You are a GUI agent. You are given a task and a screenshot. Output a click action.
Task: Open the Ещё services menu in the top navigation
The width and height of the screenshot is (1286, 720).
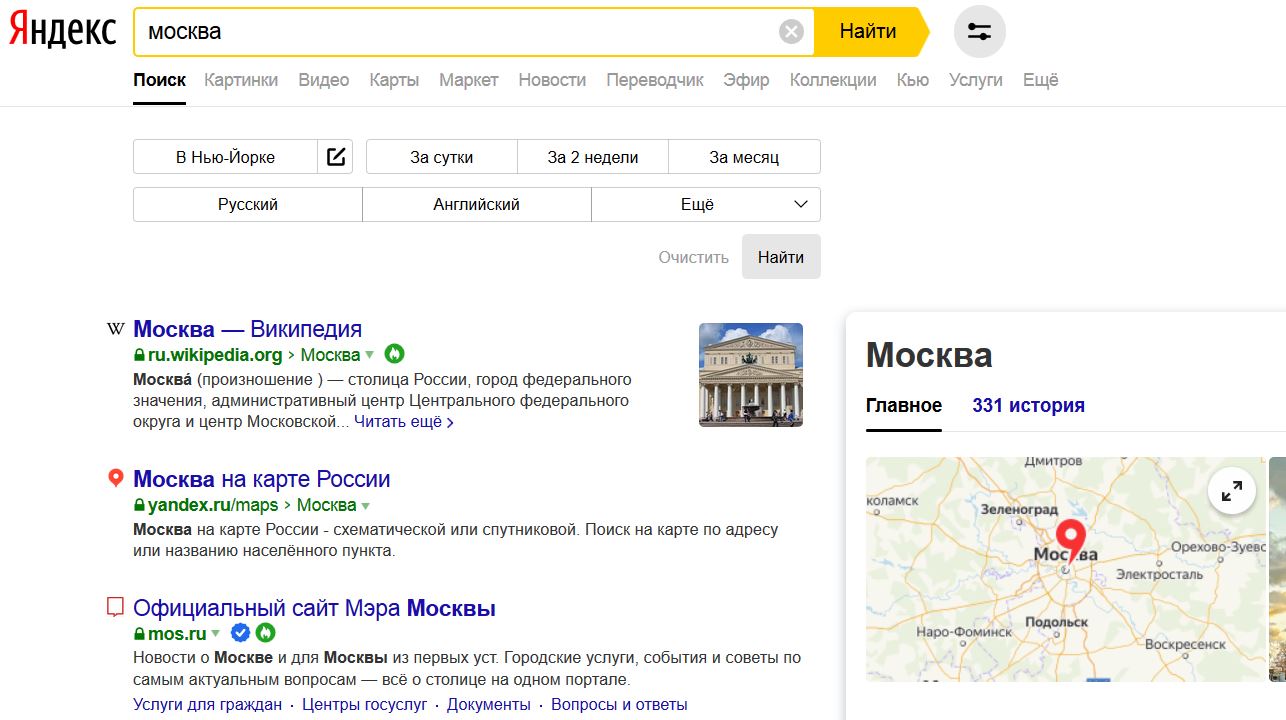[x=1040, y=80]
